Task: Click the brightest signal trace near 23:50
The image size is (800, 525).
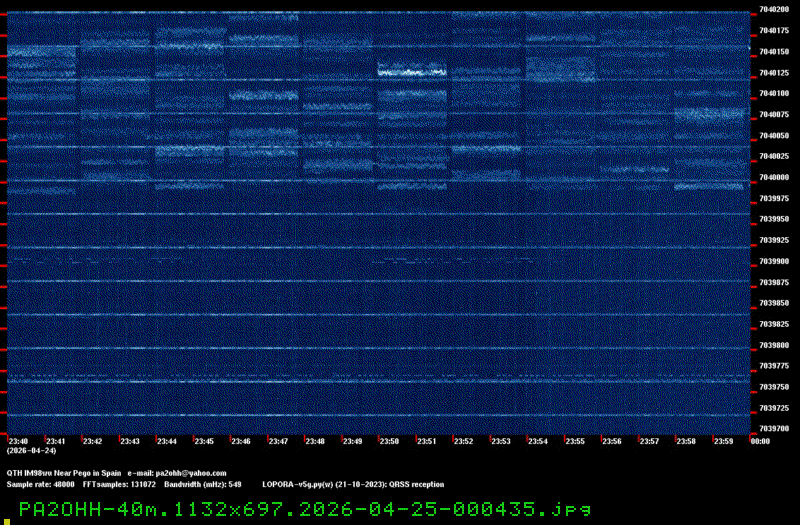Action: 412,72
